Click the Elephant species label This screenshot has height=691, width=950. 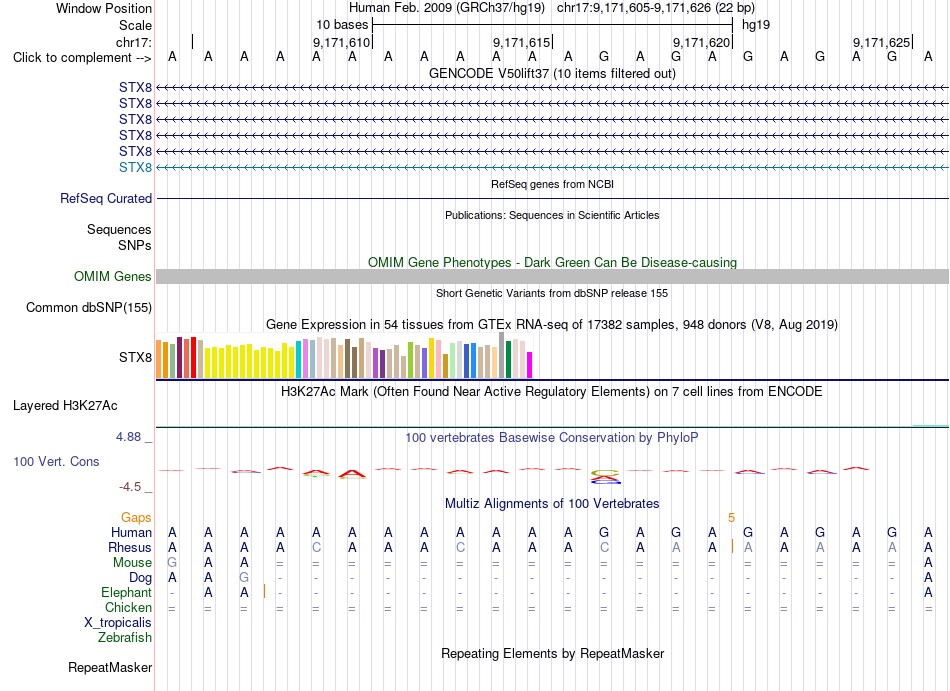click(x=126, y=593)
